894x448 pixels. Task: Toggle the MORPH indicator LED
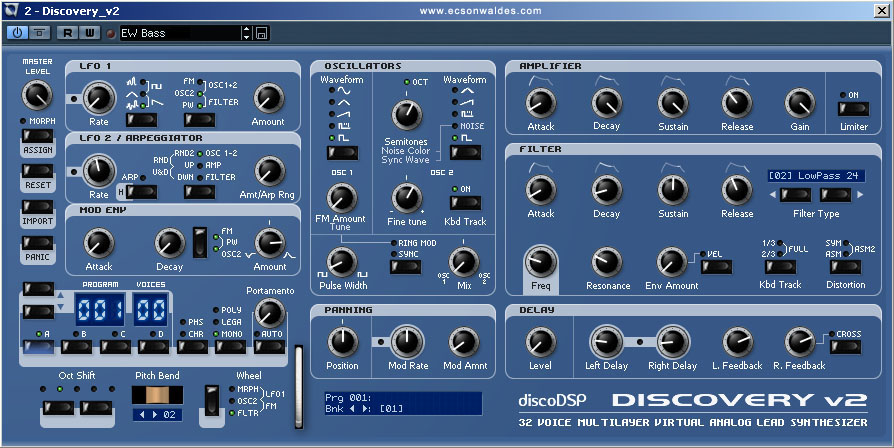click(23, 121)
